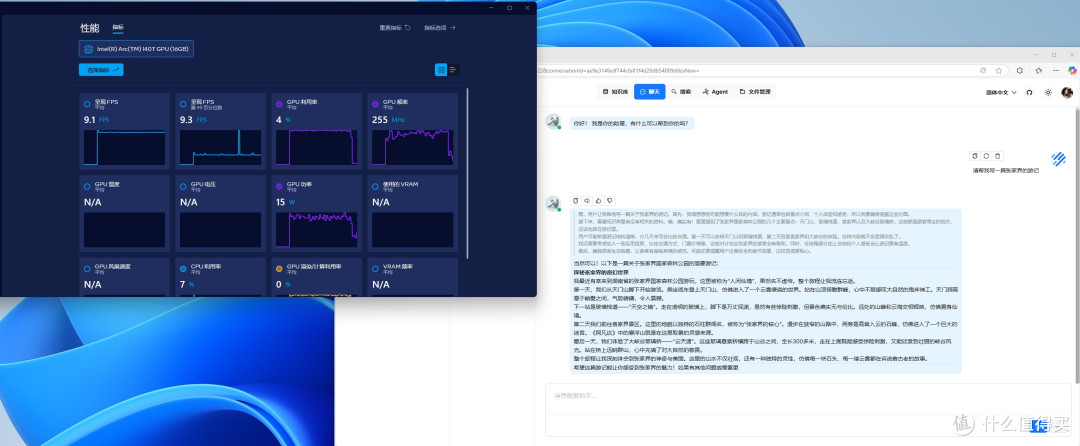Toggle the 呈现 FPS 99th percentile metric circle
Viewport: 1080px width, 446px height.
pos(183,104)
